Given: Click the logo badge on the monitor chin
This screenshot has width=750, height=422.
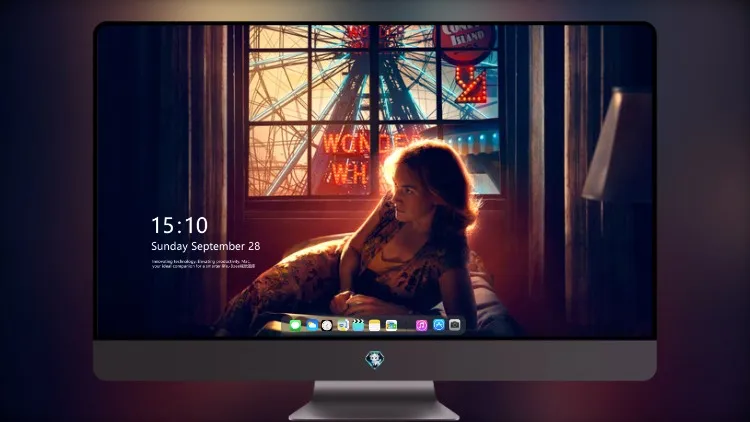Looking at the screenshot, I should (x=375, y=359).
